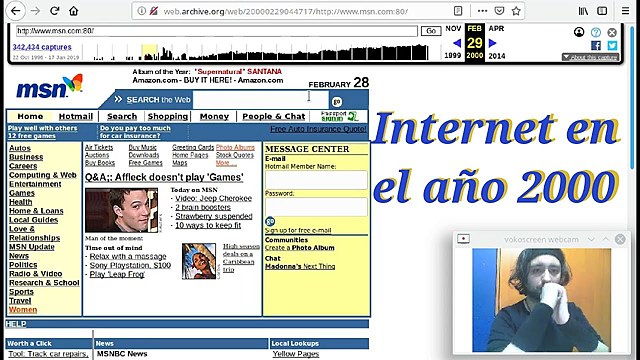Expand 'About this capture' dropdown
The width and height of the screenshot is (640, 360).
click(590, 57)
